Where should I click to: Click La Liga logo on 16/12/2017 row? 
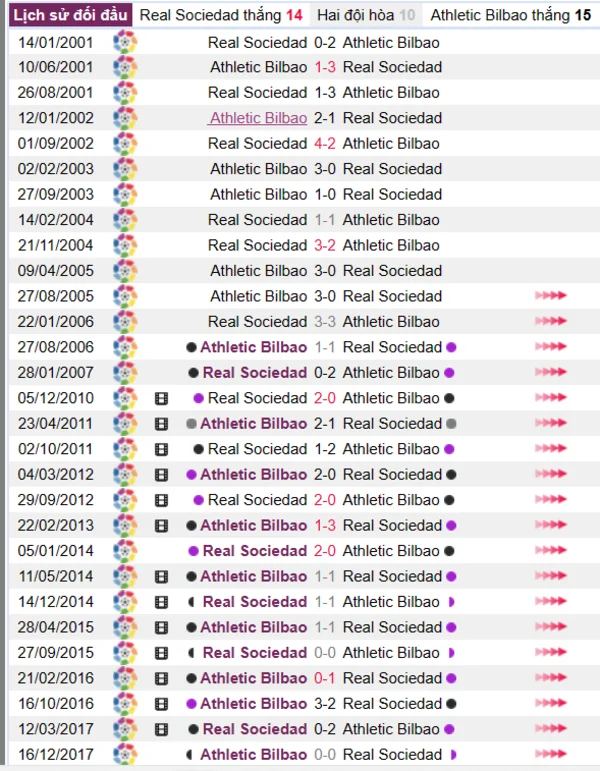[x=125, y=754]
